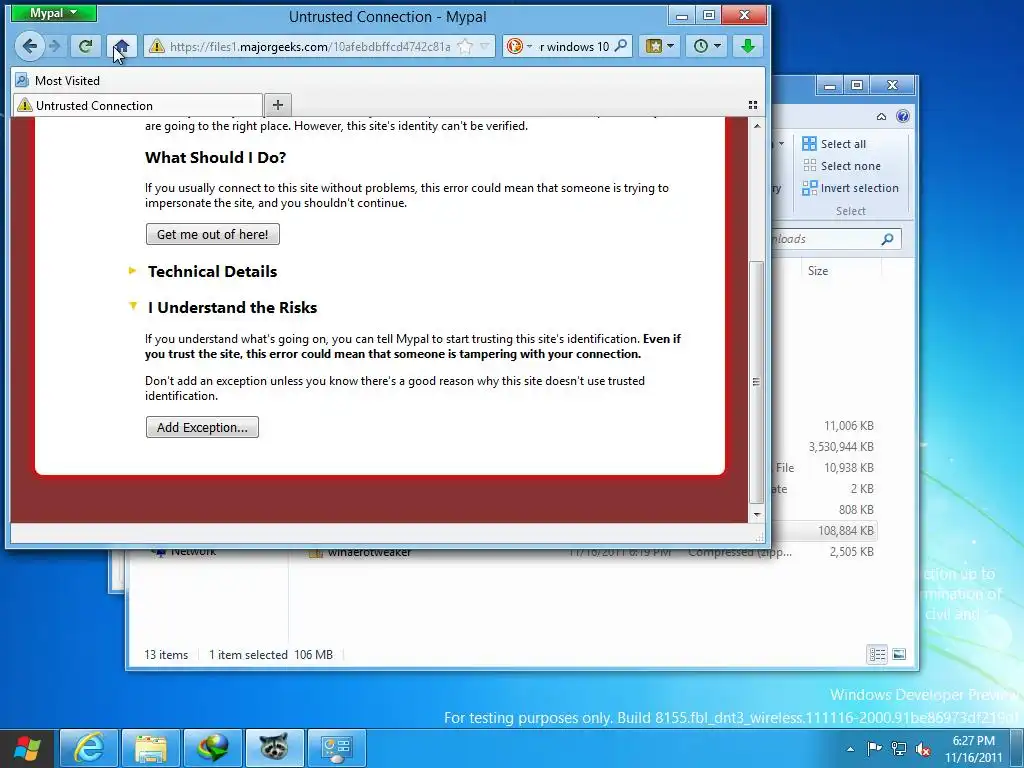The image size is (1024, 768).
Task: Focus the majorgeeks URL address field
Action: coord(310,46)
